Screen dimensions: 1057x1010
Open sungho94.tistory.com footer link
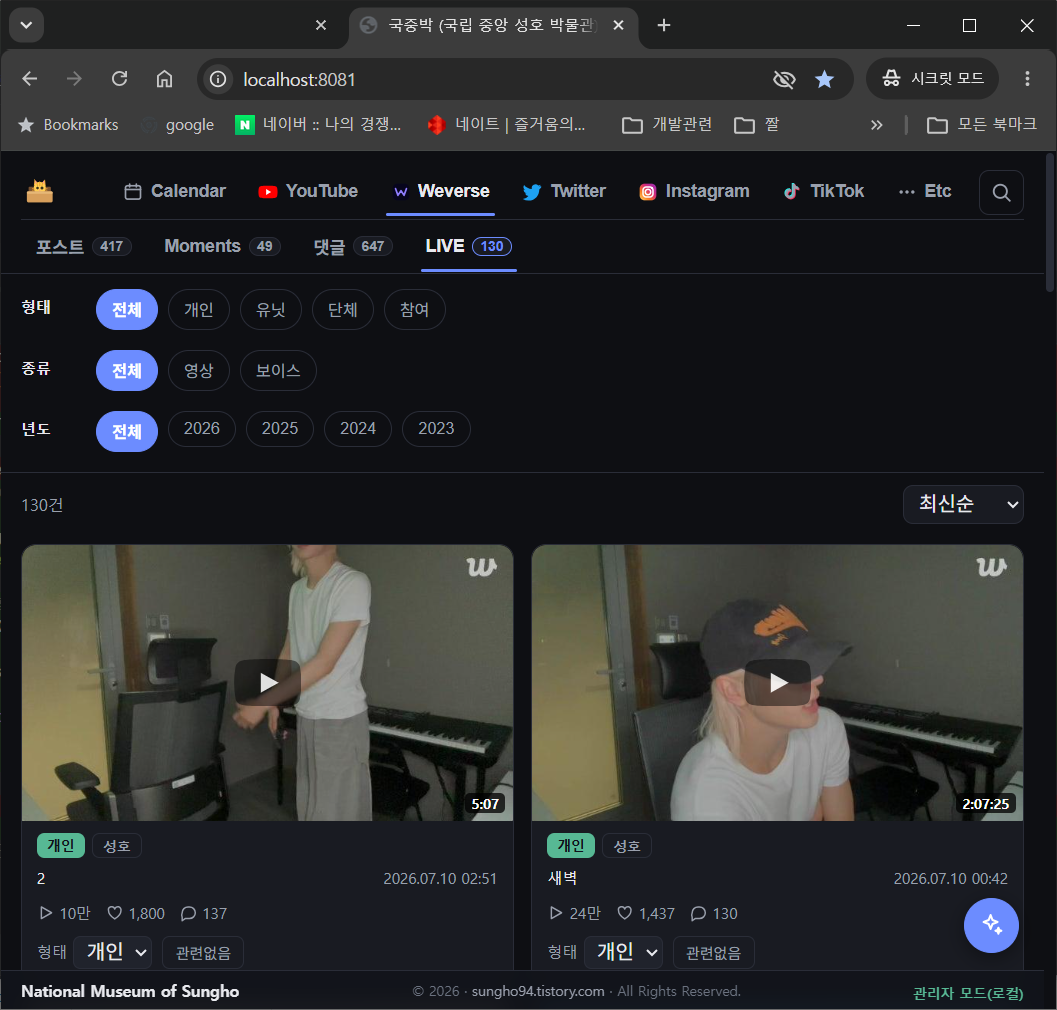pyautogui.click(x=538, y=991)
